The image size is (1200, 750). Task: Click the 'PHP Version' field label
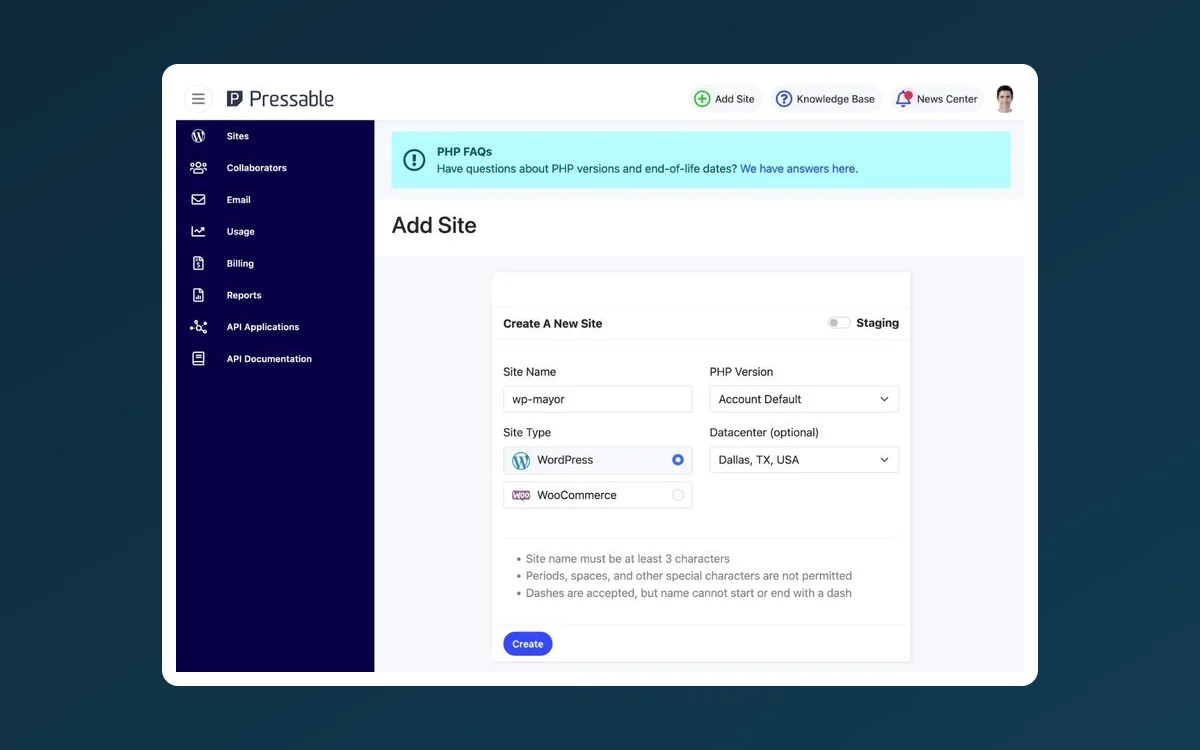coord(742,372)
